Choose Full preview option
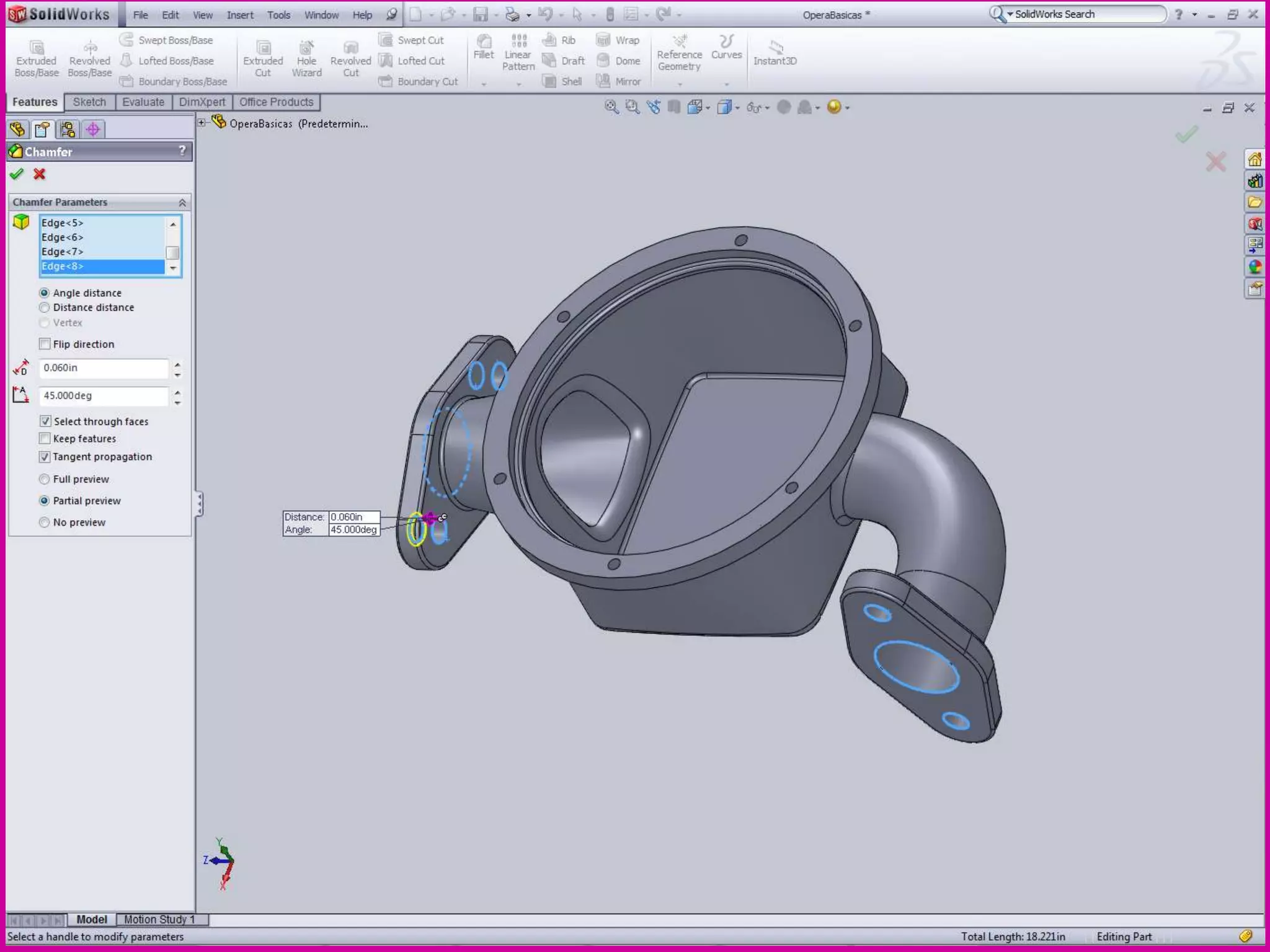The width and height of the screenshot is (1270, 952). tap(45, 479)
